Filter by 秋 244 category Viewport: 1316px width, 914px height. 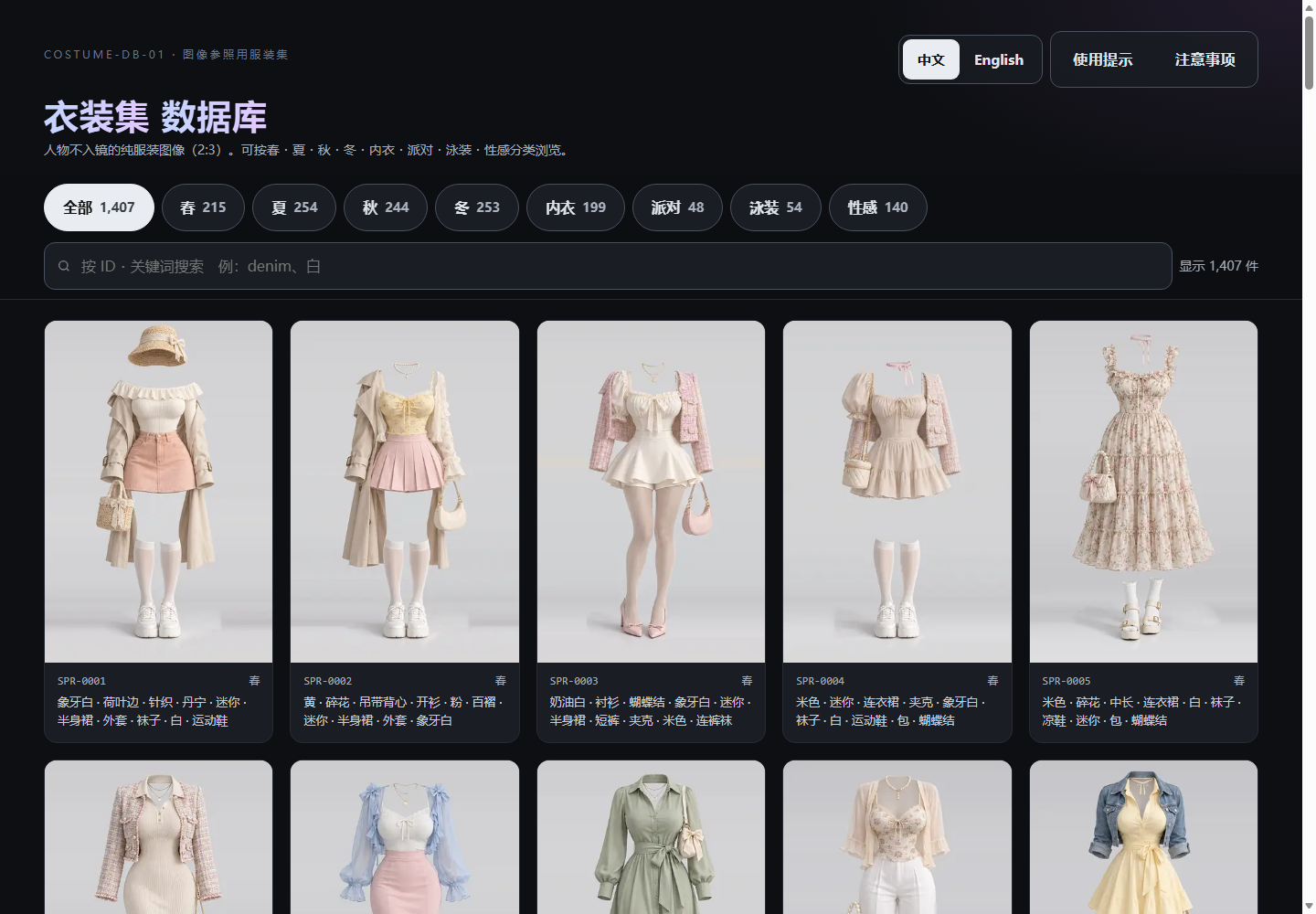pyautogui.click(x=386, y=207)
